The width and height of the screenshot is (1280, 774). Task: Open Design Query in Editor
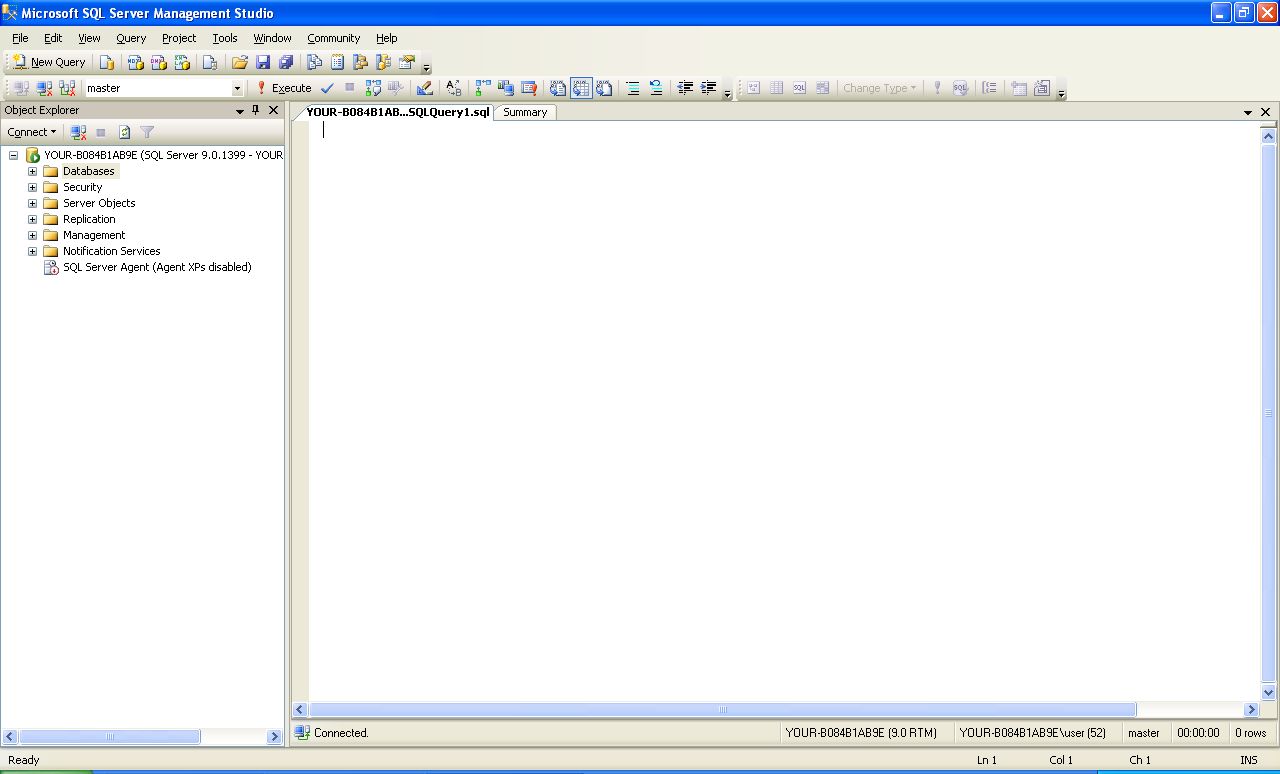[425, 88]
